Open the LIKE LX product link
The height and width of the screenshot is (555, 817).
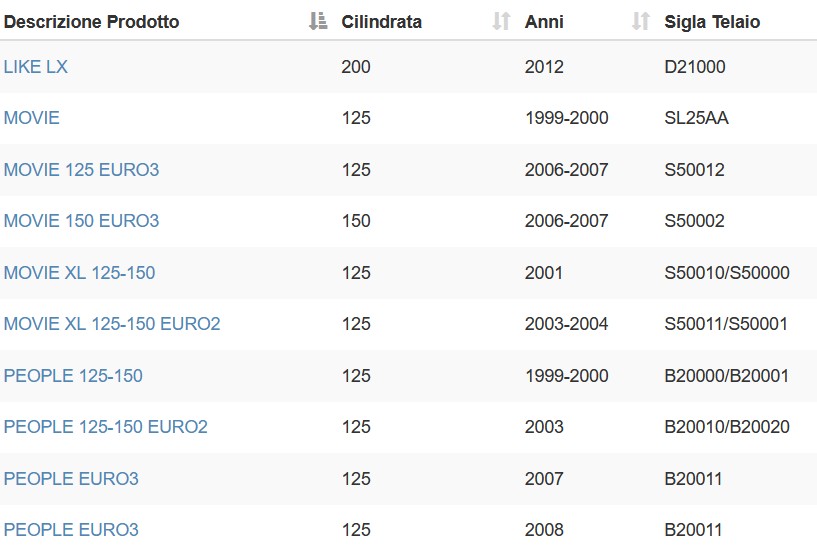coord(35,67)
